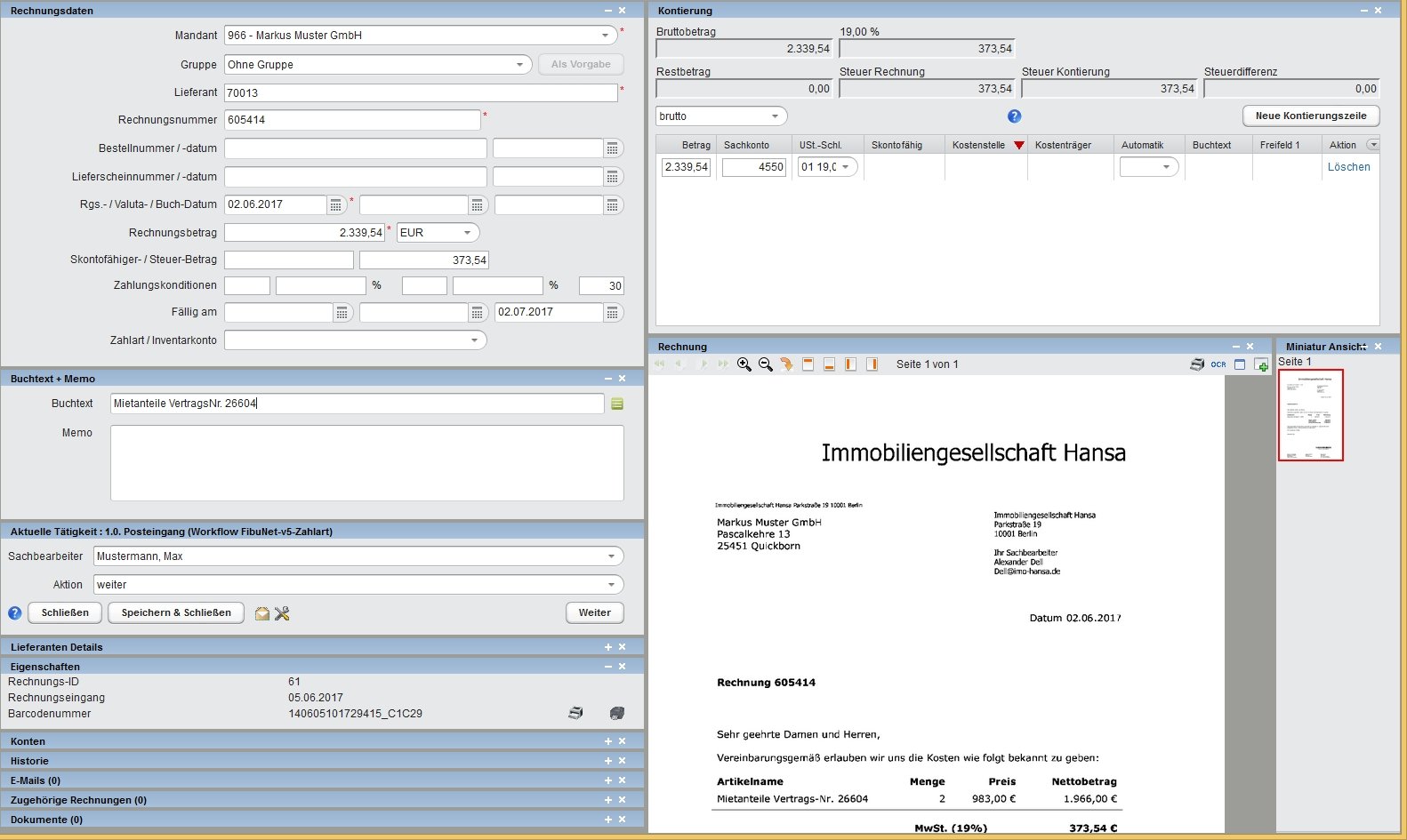Screen dimensions: 1407x840
Task: Click the Speichern & Schließen button
Action: click(x=176, y=613)
